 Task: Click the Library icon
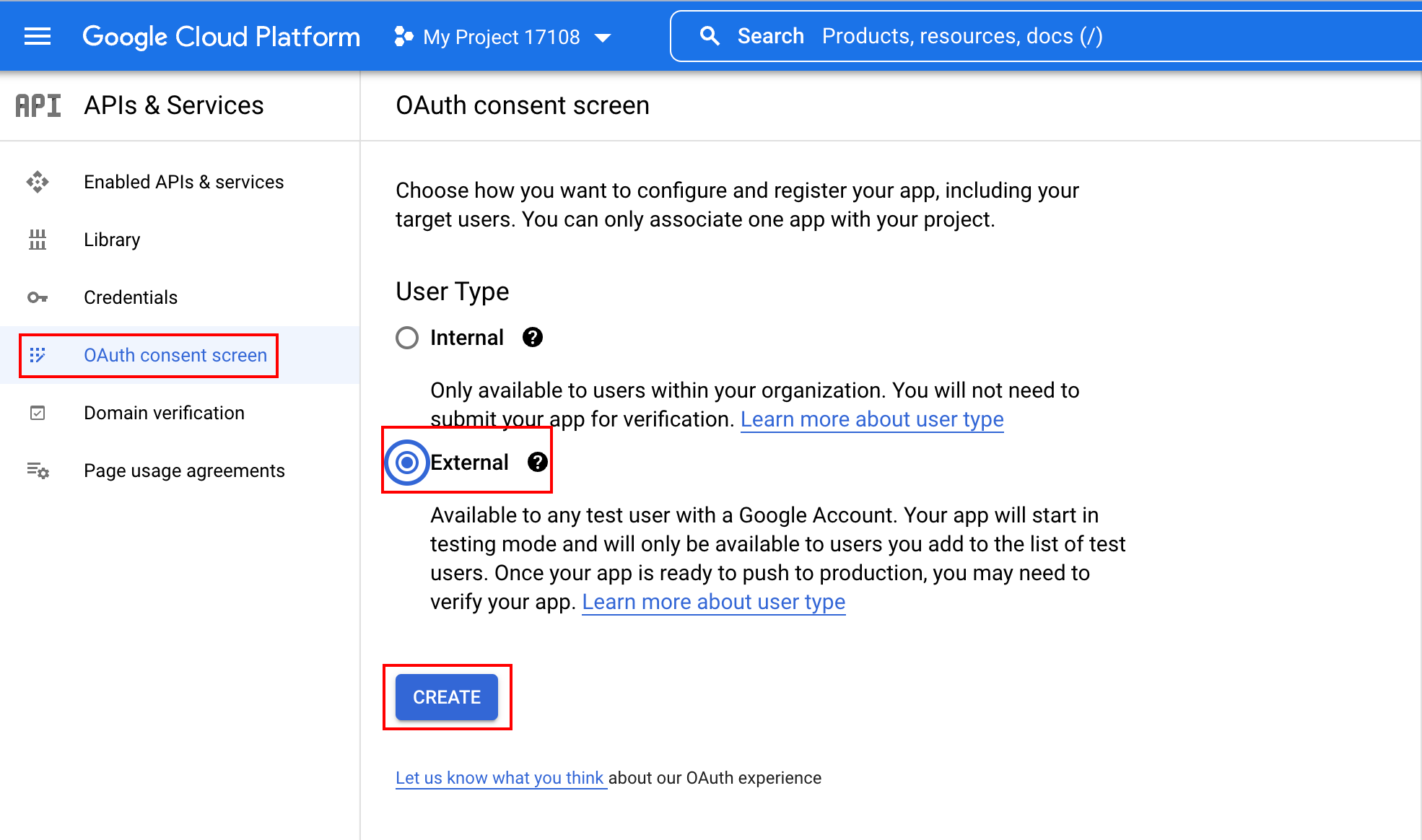point(37,239)
